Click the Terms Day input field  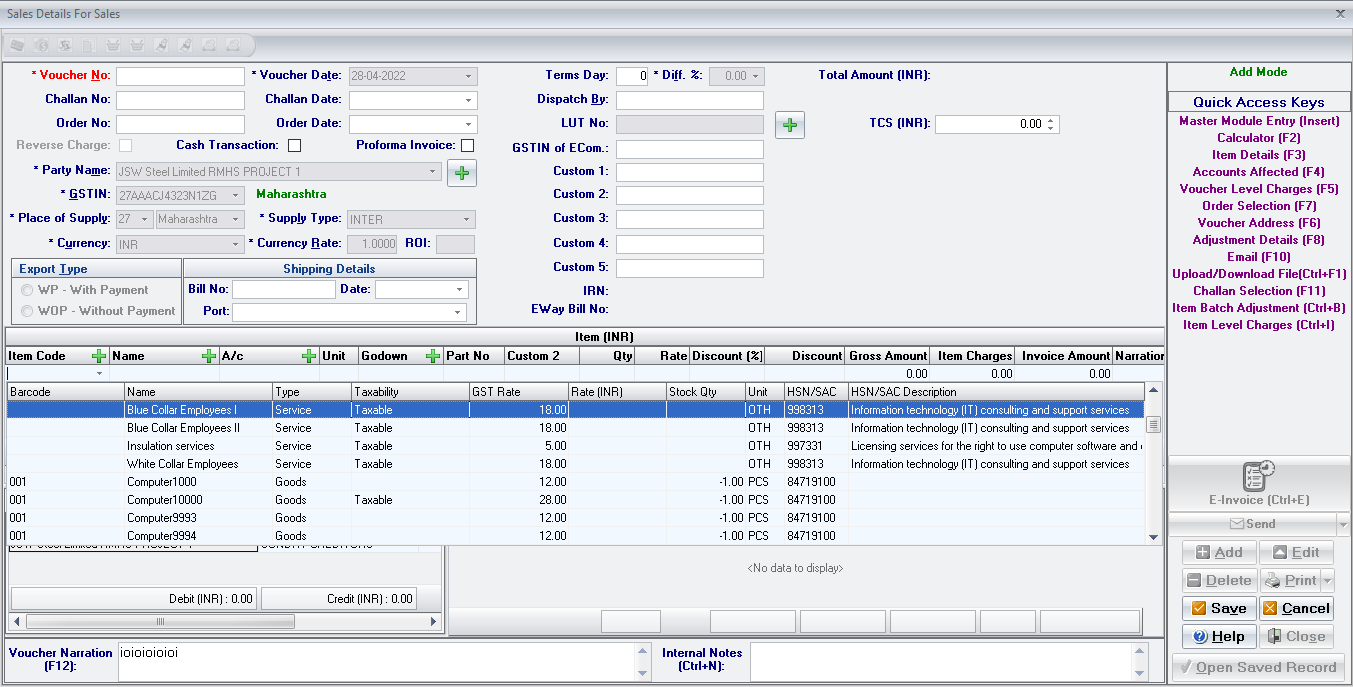coord(632,76)
